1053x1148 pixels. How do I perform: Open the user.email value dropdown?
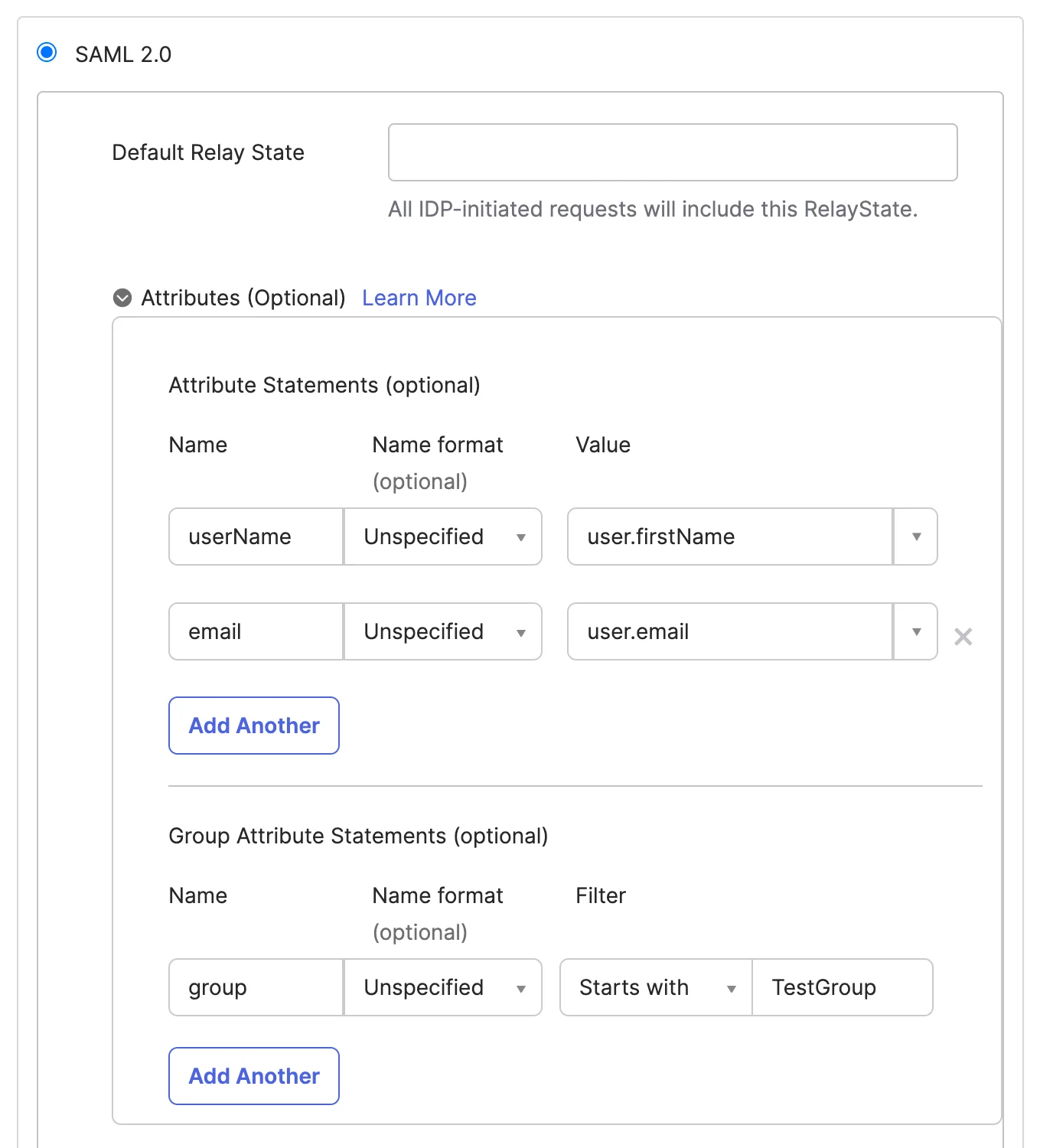click(915, 631)
